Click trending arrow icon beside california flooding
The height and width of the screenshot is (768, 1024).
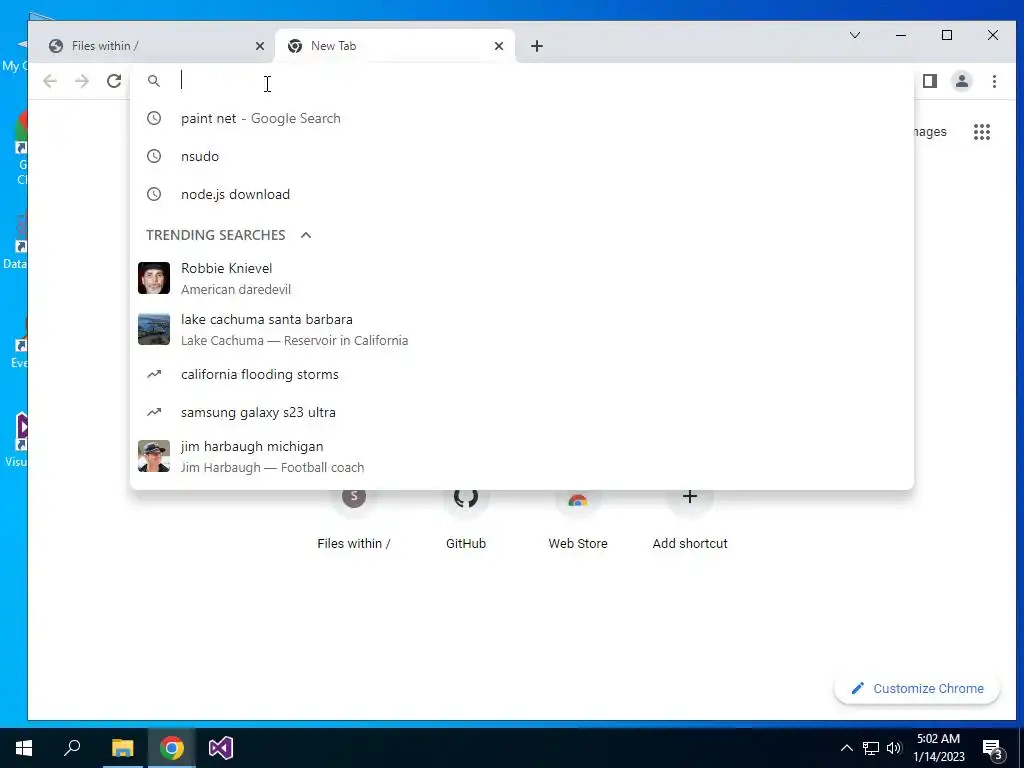tap(154, 374)
